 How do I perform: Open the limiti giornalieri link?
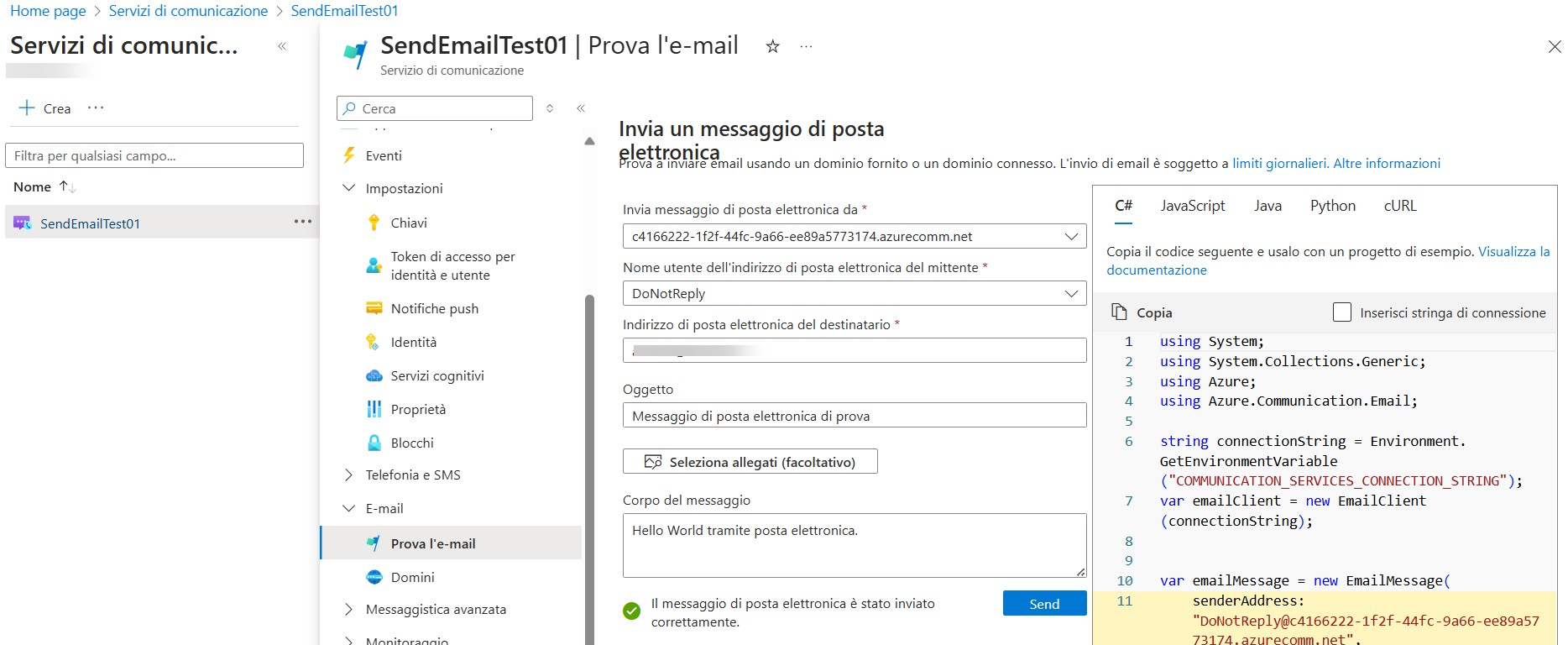point(1279,163)
